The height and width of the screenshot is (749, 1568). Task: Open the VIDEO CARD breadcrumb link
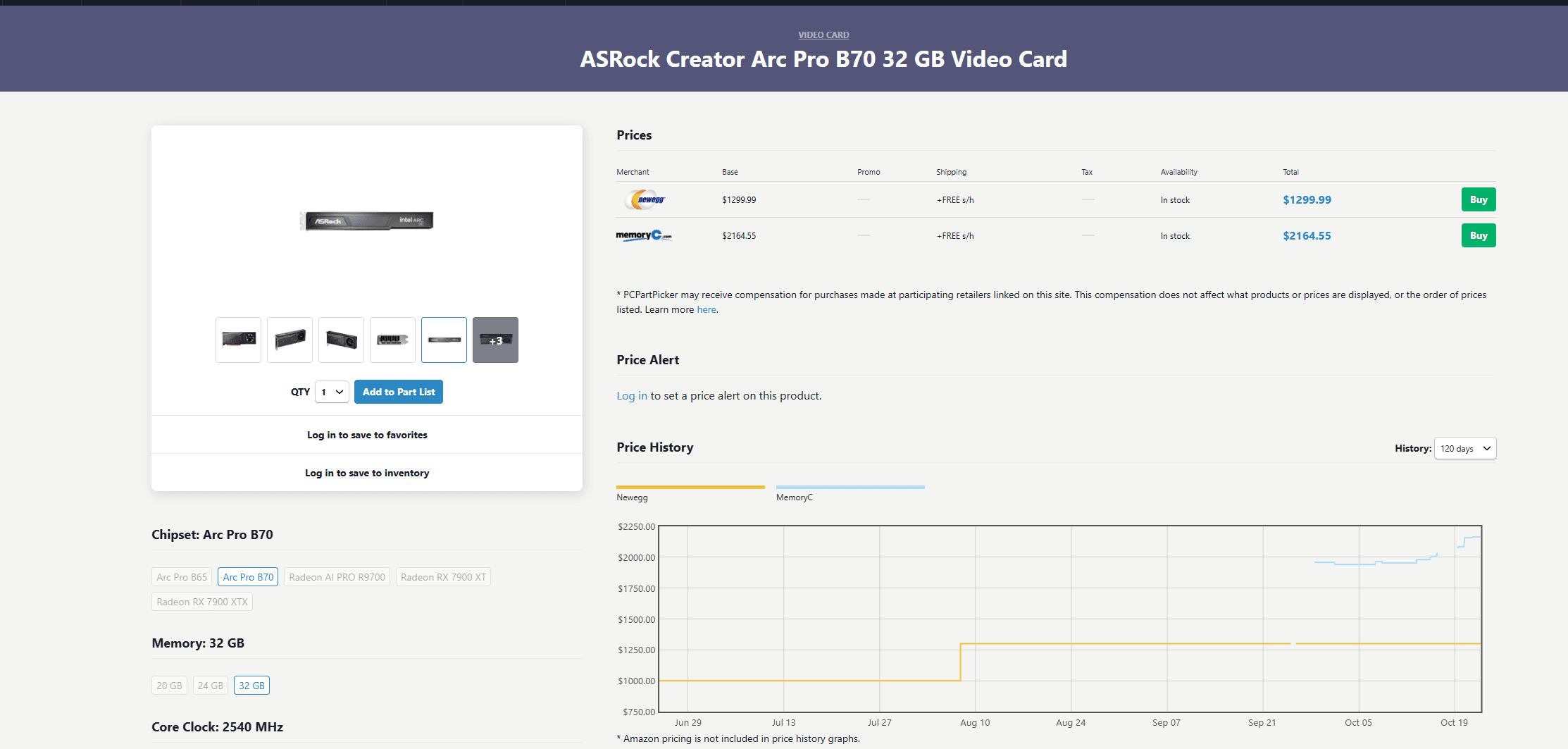pyautogui.click(x=823, y=35)
